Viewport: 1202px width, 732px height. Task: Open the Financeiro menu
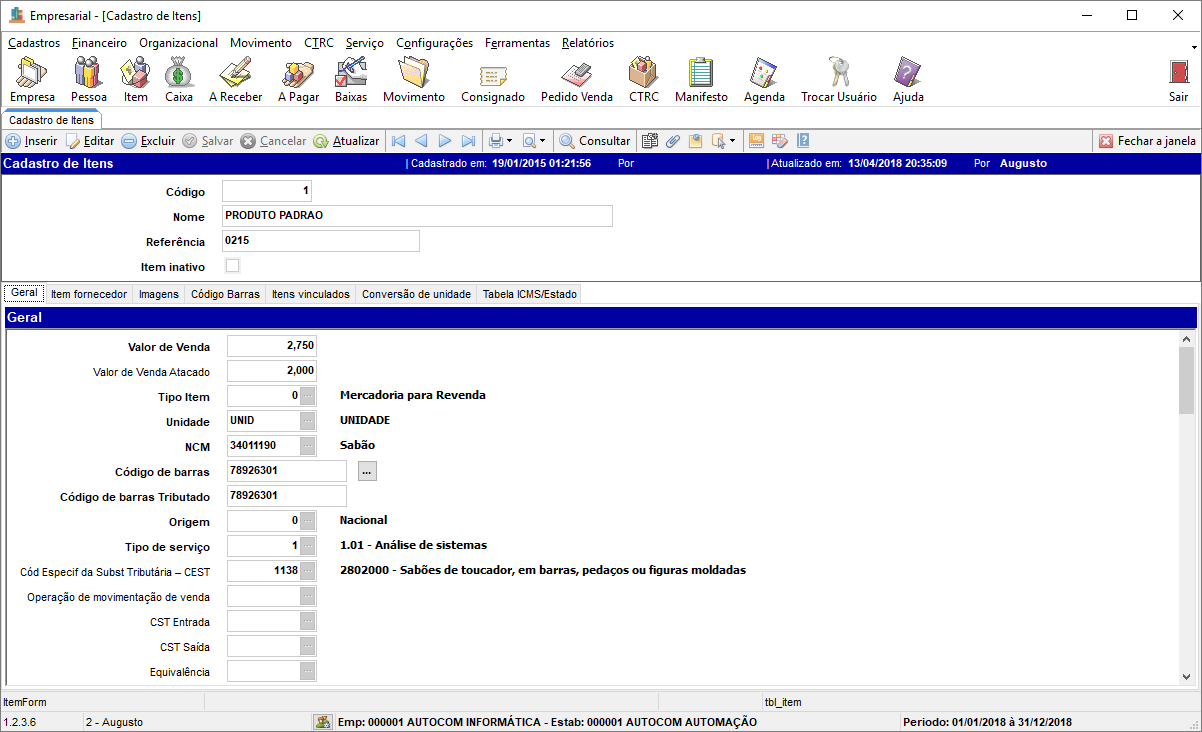click(x=99, y=43)
